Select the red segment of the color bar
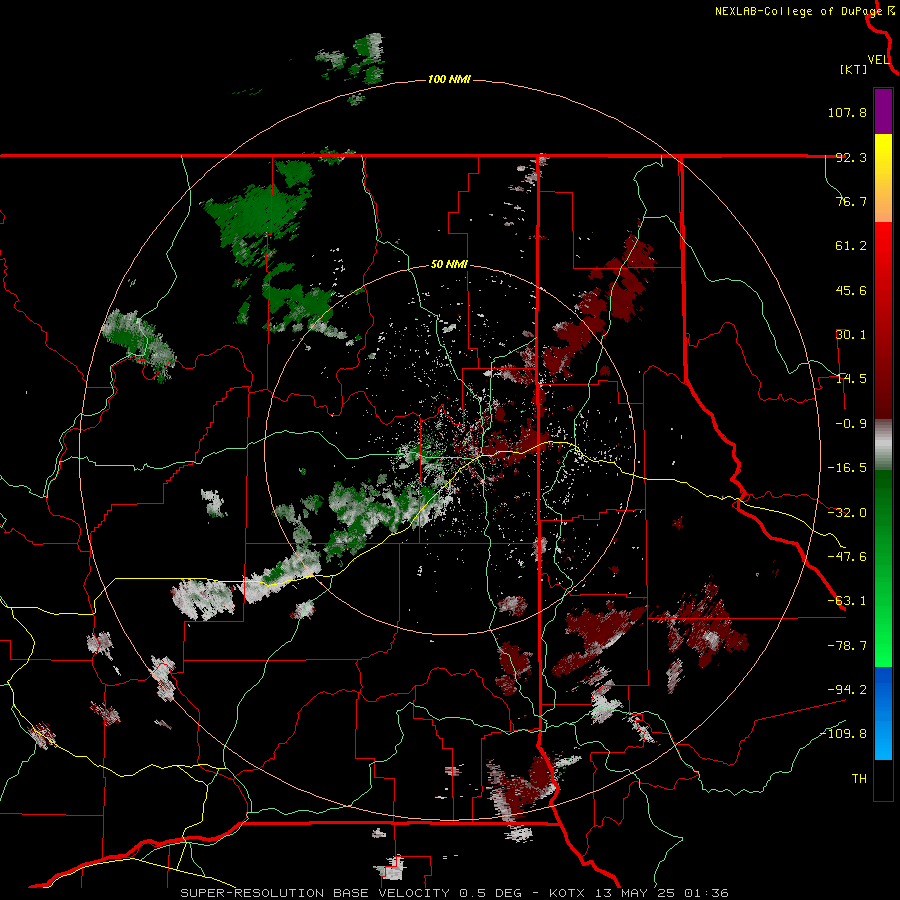Viewport: 900px width, 900px height. [883, 320]
